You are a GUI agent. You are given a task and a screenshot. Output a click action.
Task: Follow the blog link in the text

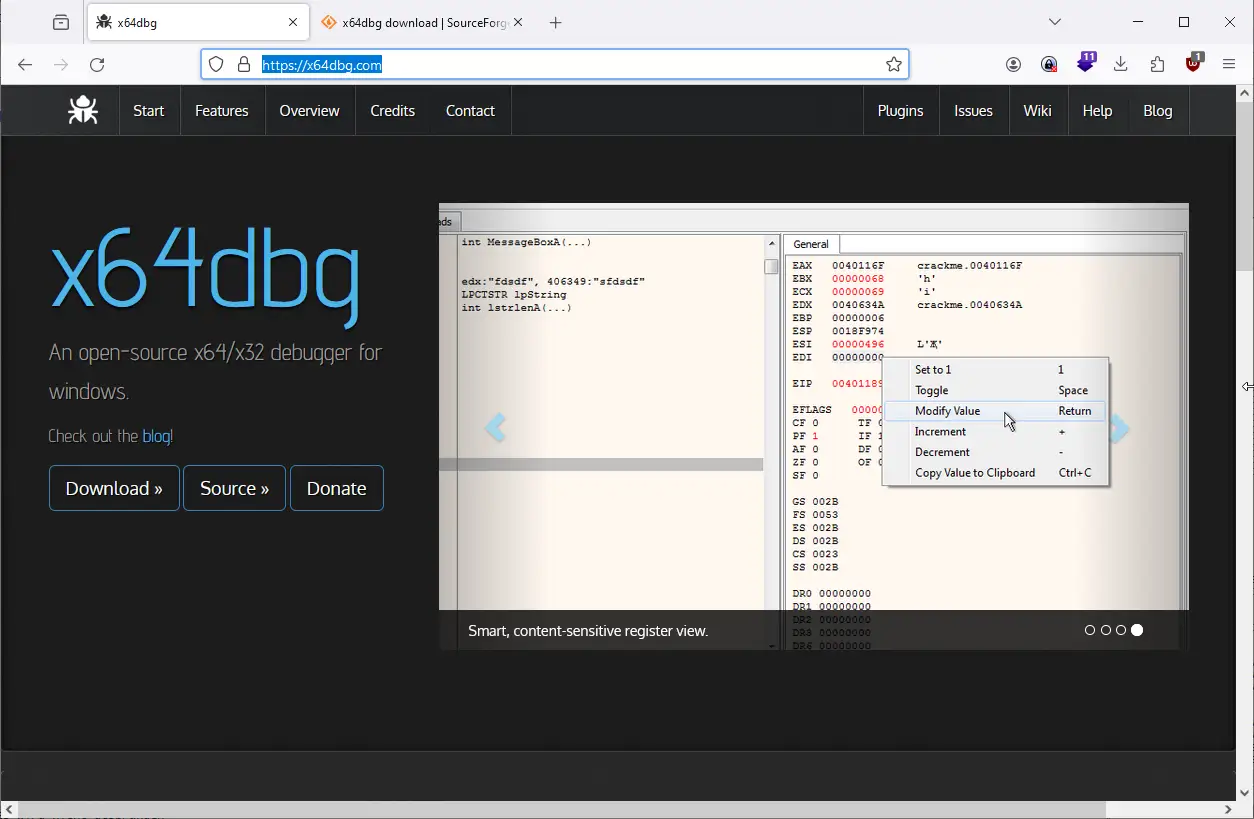coord(156,436)
